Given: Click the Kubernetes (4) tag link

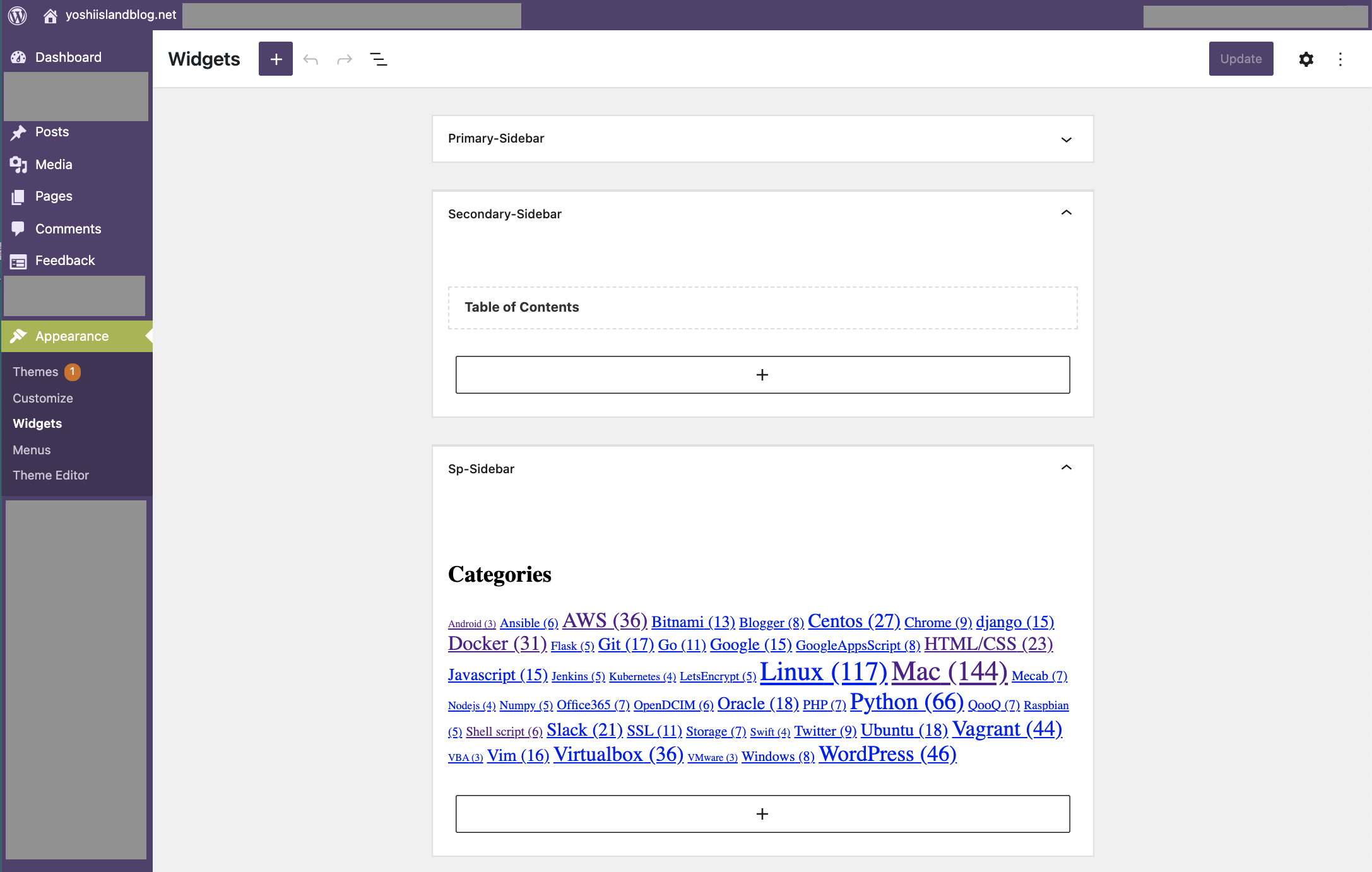Looking at the screenshot, I should click(642, 676).
